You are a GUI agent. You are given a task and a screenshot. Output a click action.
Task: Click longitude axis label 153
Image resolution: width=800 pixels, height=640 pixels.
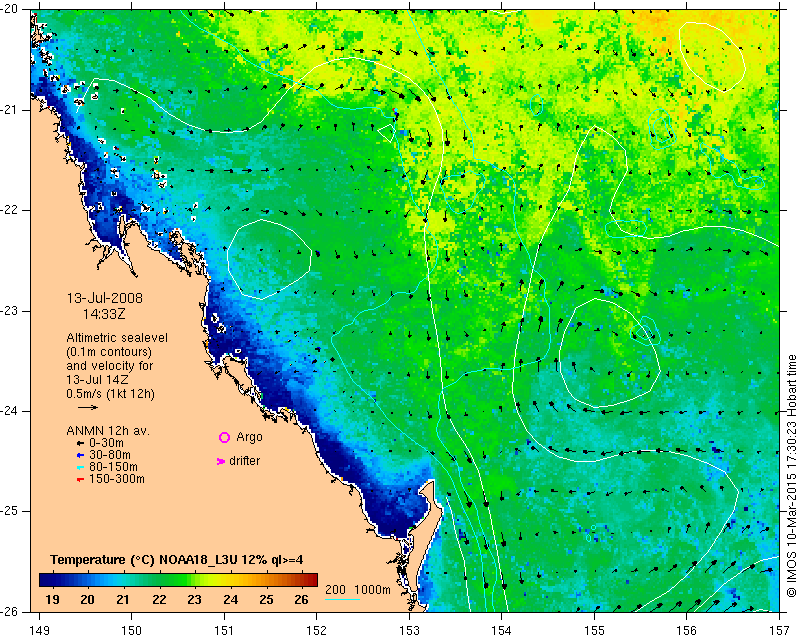pyautogui.click(x=409, y=631)
